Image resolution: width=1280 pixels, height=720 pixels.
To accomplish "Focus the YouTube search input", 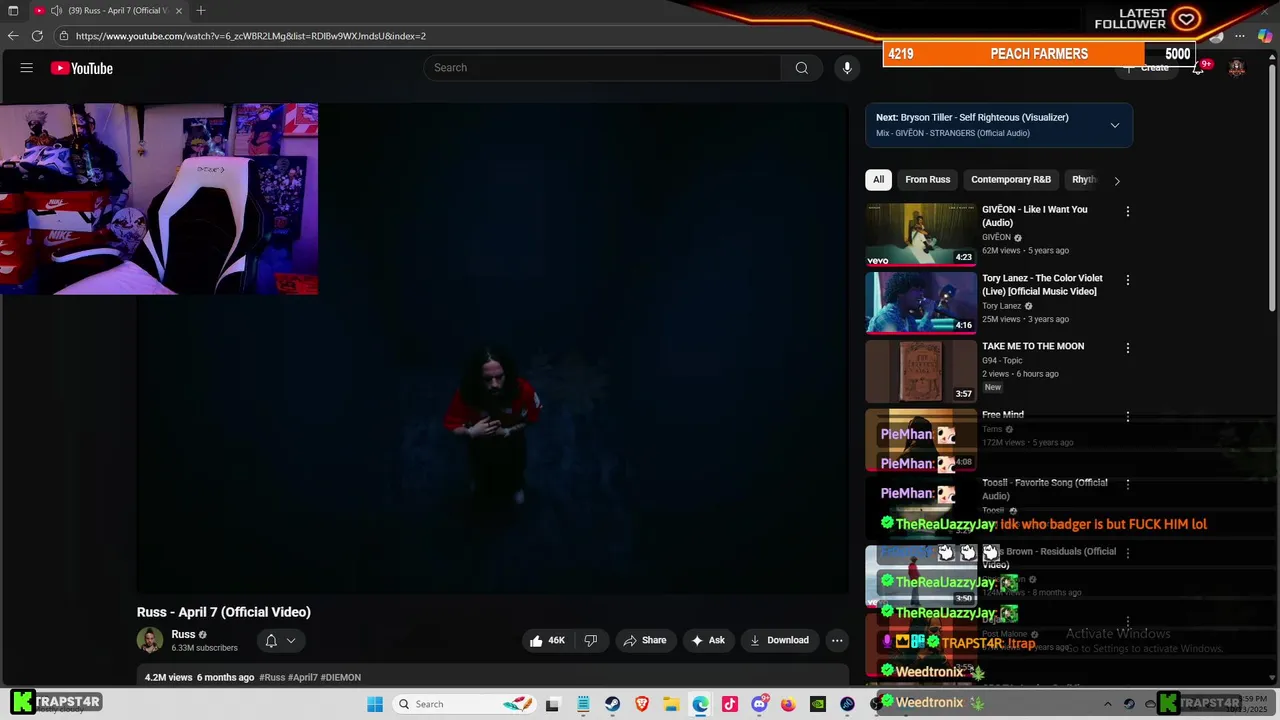I will coord(603,68).
